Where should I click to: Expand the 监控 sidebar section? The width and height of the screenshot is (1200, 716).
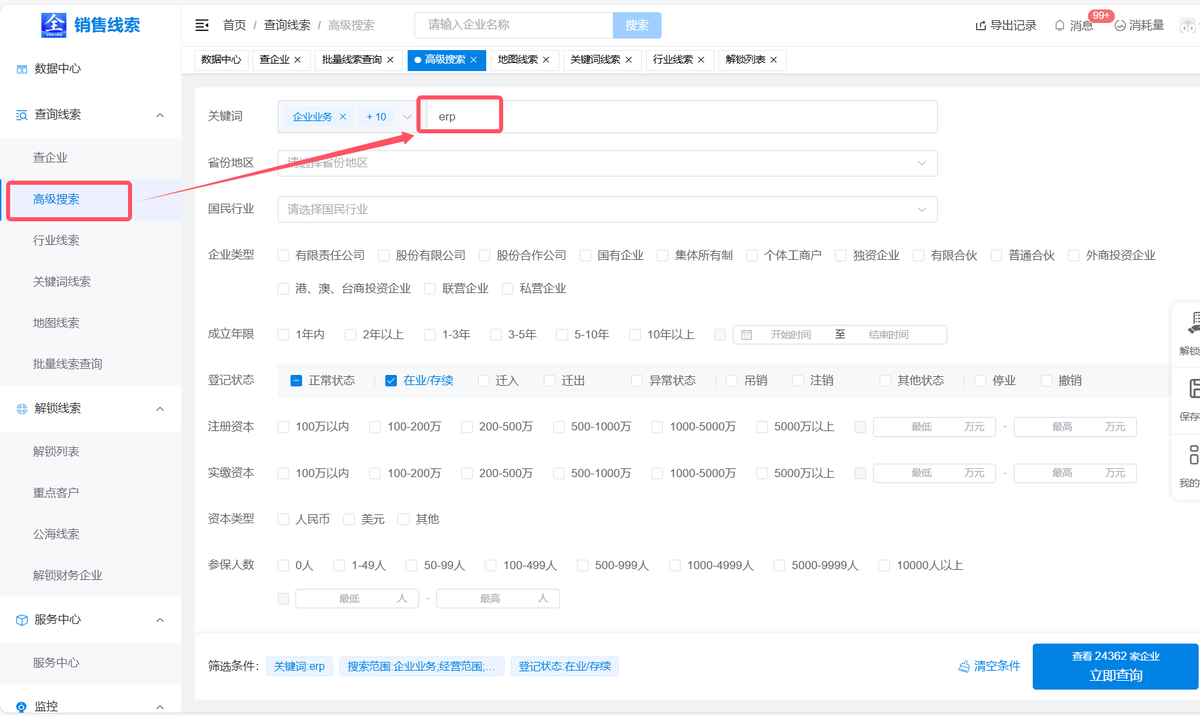pos(160,707)
